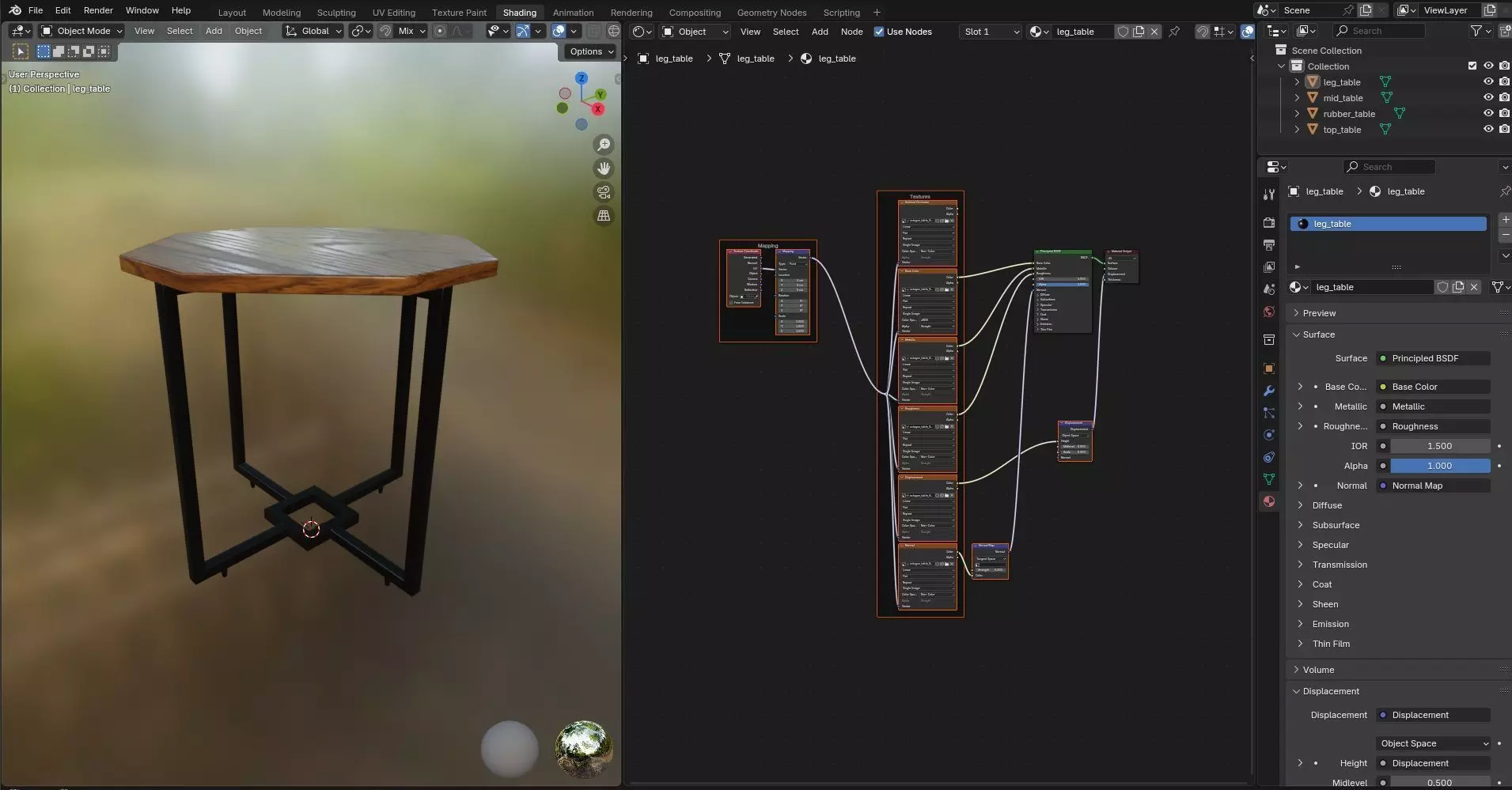Open the Window menu
The image size is (1512, 790).
[x=142, y=10]
